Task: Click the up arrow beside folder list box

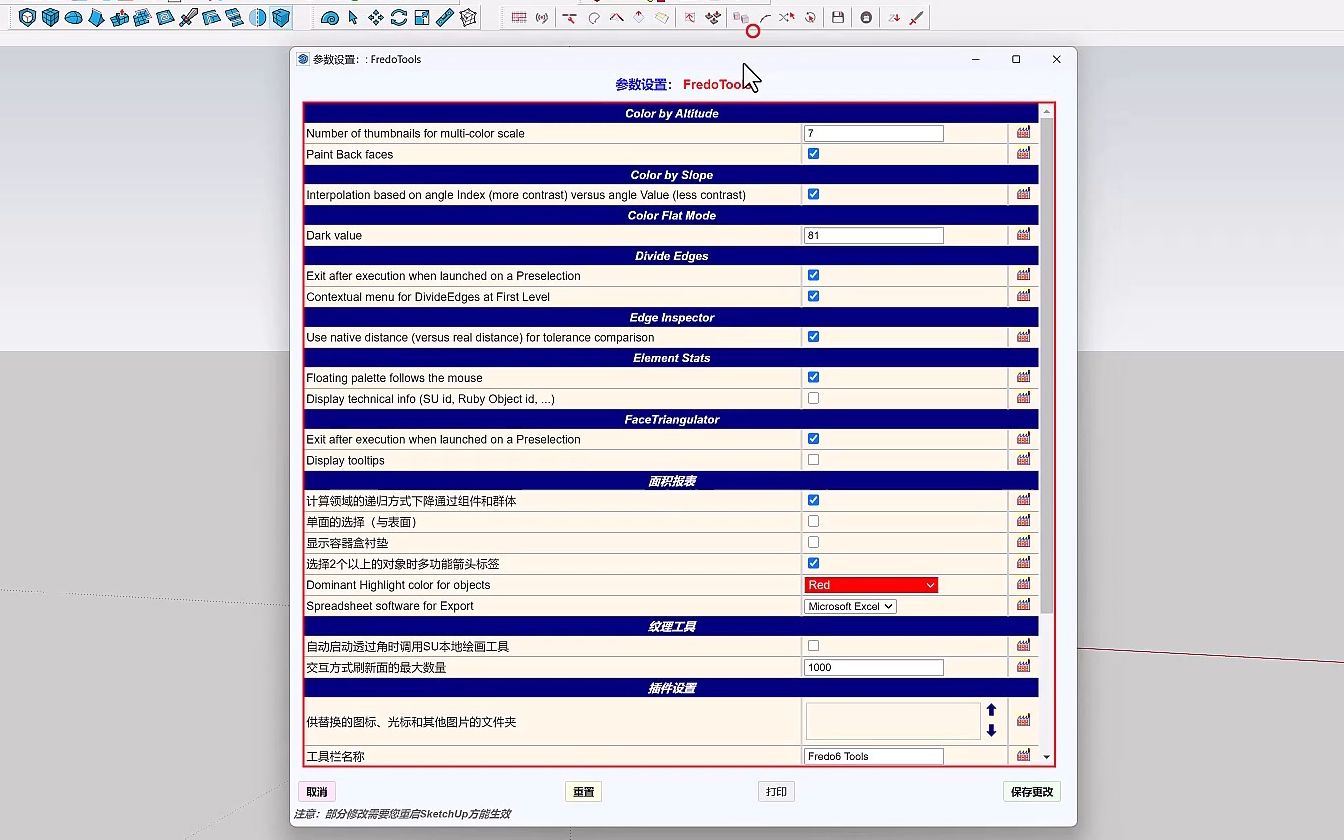Action: click(991, 710)
